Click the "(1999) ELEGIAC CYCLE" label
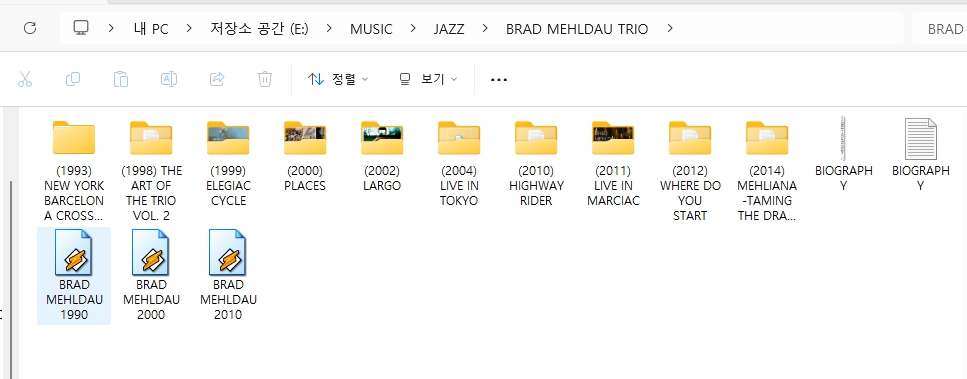This screenshot has height=379, width=967. coord(228,185)
